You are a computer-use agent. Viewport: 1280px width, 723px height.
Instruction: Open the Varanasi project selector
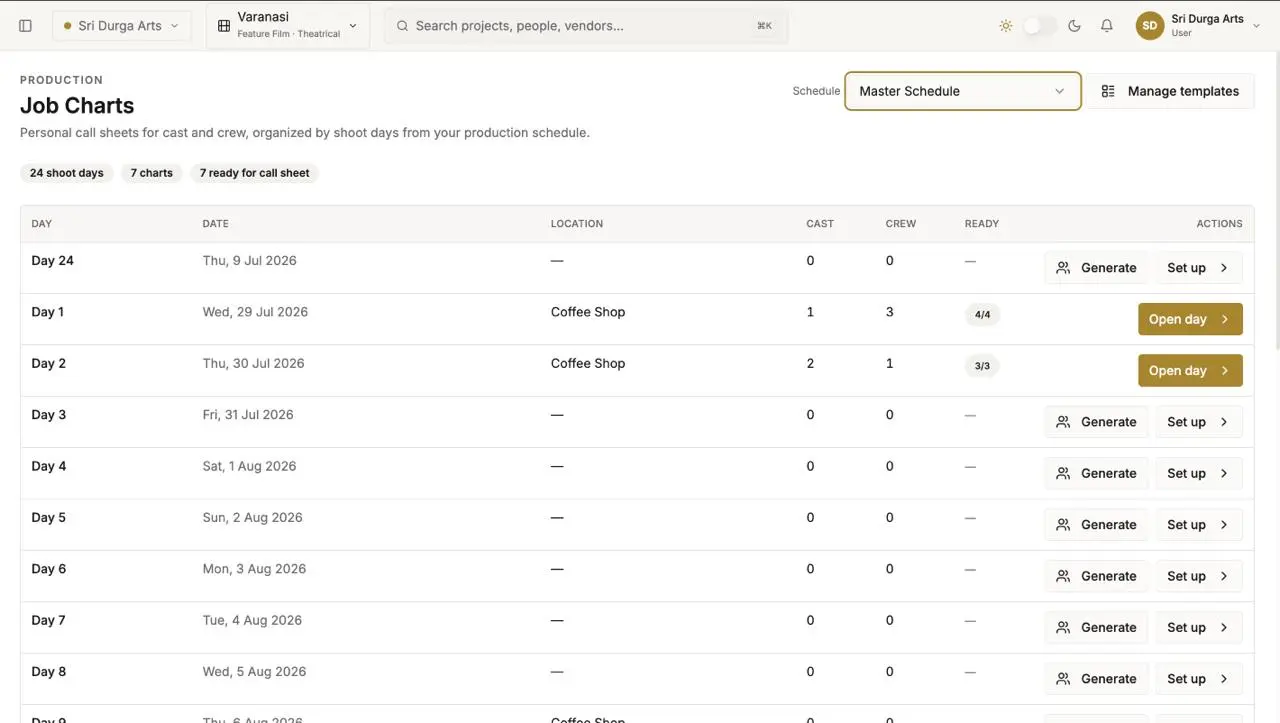point(288,26)
